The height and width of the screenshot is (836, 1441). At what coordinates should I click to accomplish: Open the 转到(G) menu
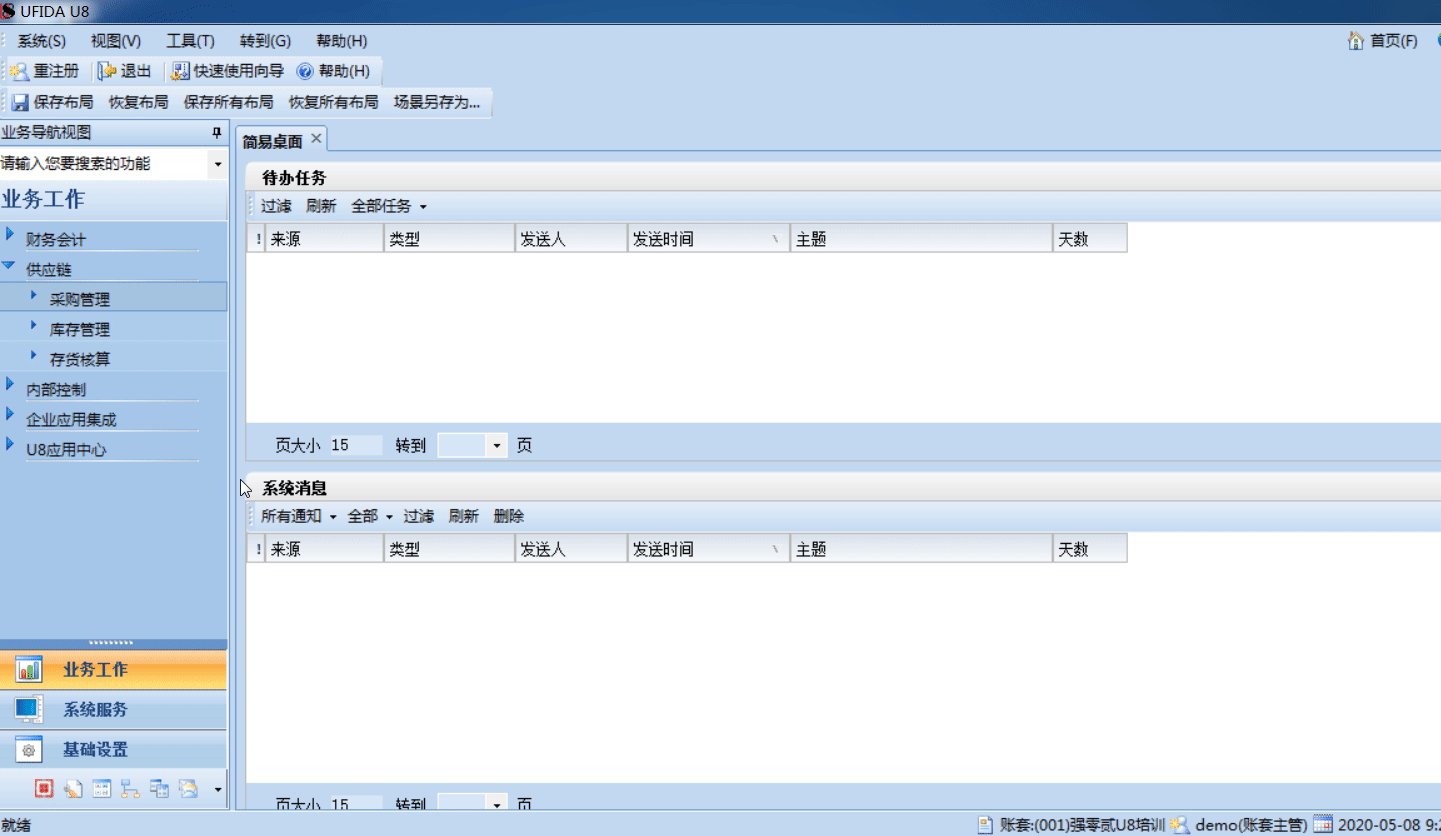click(x=265, y=41)
